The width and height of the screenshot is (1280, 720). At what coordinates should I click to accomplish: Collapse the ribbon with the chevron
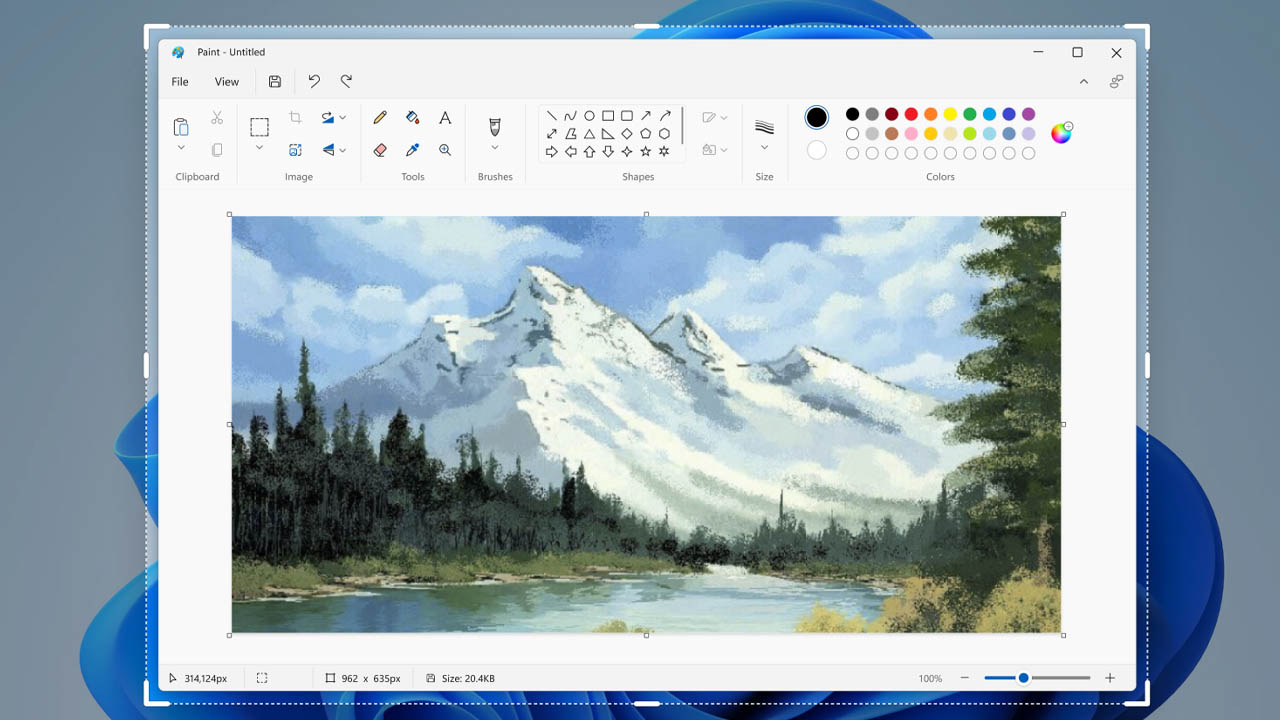[x=1084, y=81]
